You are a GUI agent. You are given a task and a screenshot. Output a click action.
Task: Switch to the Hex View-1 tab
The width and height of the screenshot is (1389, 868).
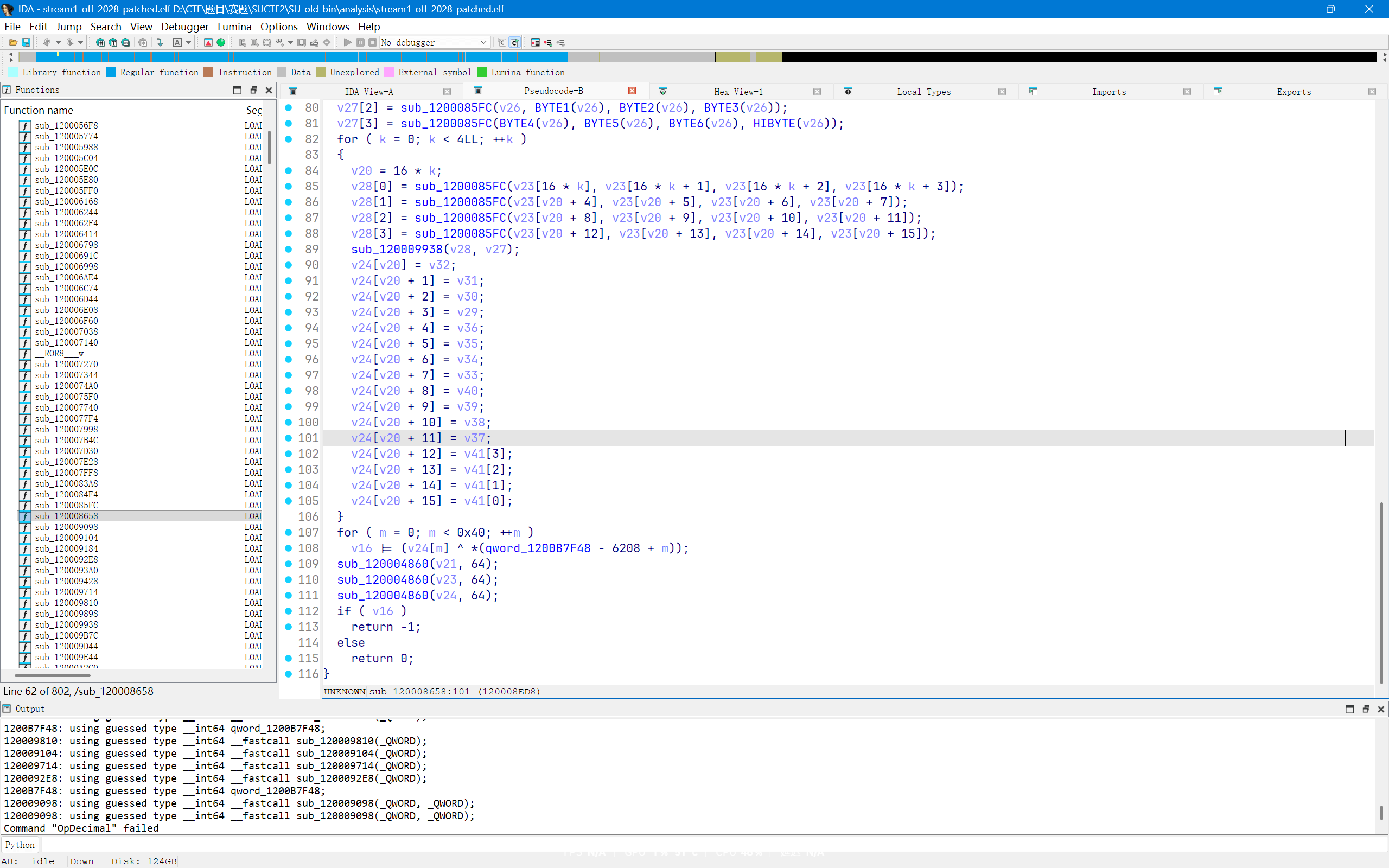click(738, 92)
